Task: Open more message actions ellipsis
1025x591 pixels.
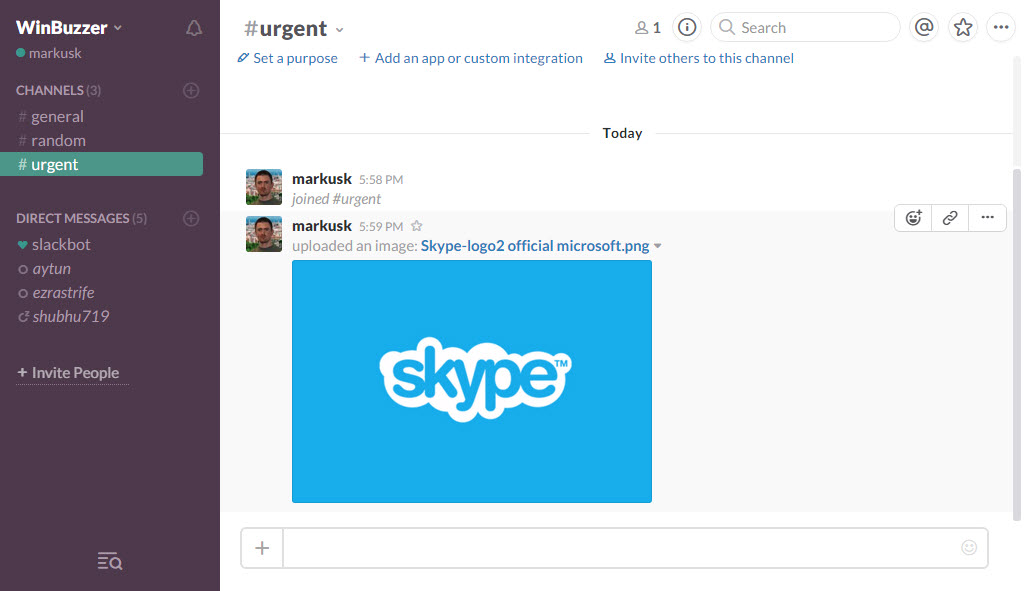Action: pyautogui.click(x=987, y=218)
